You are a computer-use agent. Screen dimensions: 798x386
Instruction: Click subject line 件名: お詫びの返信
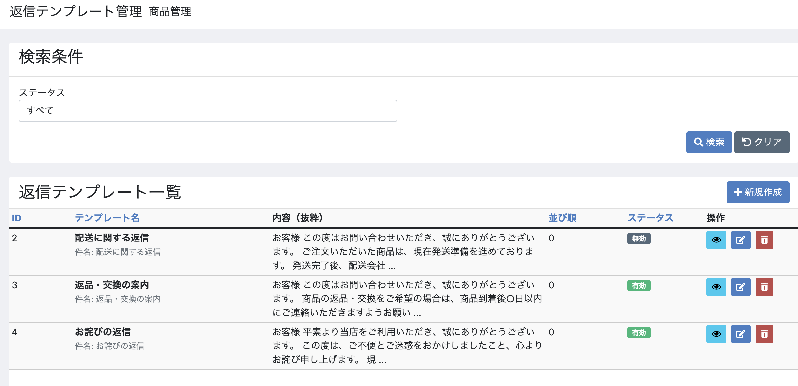pos(109,346)
